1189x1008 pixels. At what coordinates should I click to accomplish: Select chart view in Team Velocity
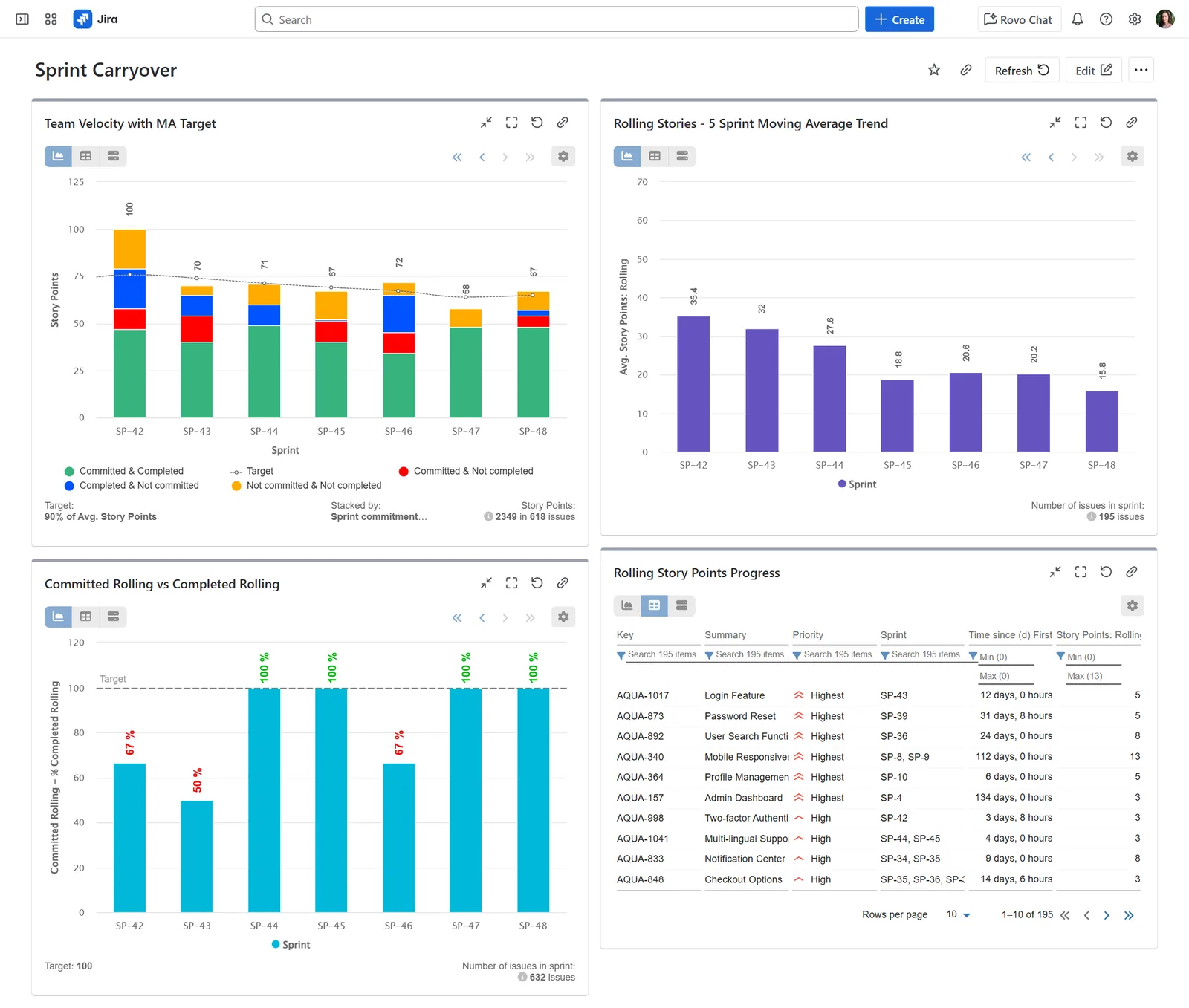tap(58, 156)
